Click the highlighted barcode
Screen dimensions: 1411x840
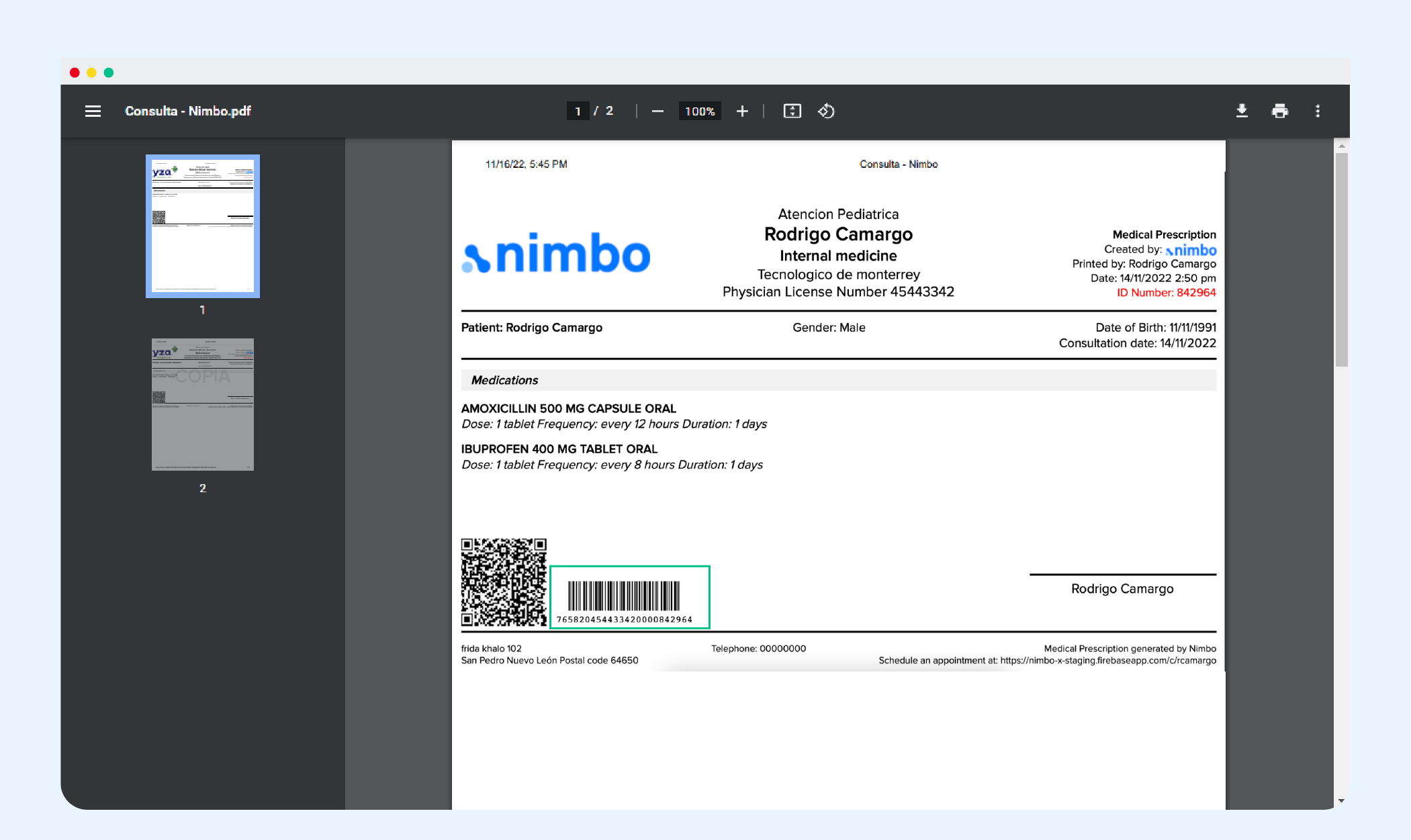[629, 597]
